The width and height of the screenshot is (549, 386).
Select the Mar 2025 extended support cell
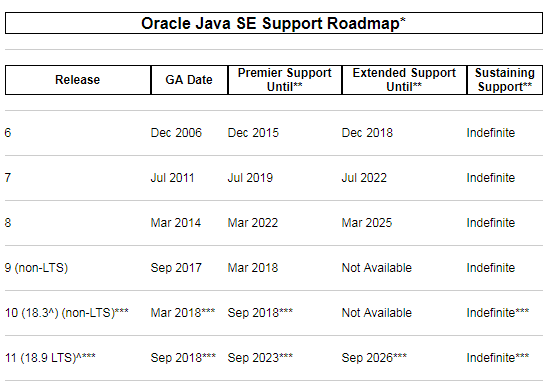(x=367, y=223)
